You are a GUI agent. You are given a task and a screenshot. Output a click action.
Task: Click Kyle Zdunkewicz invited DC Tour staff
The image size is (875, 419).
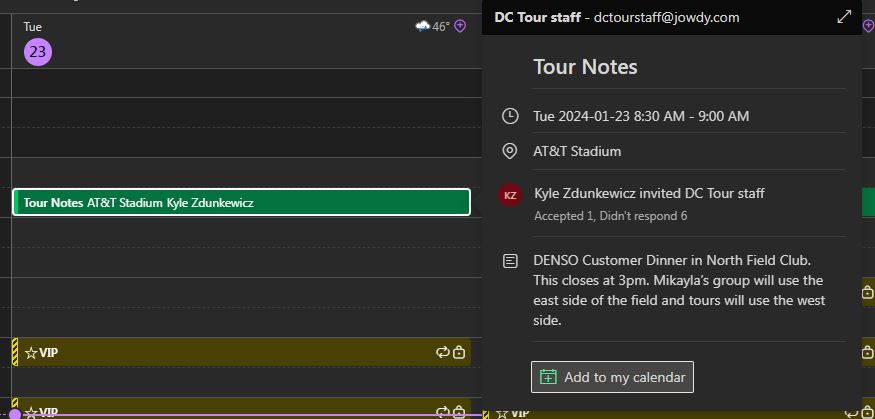(649, 193)
